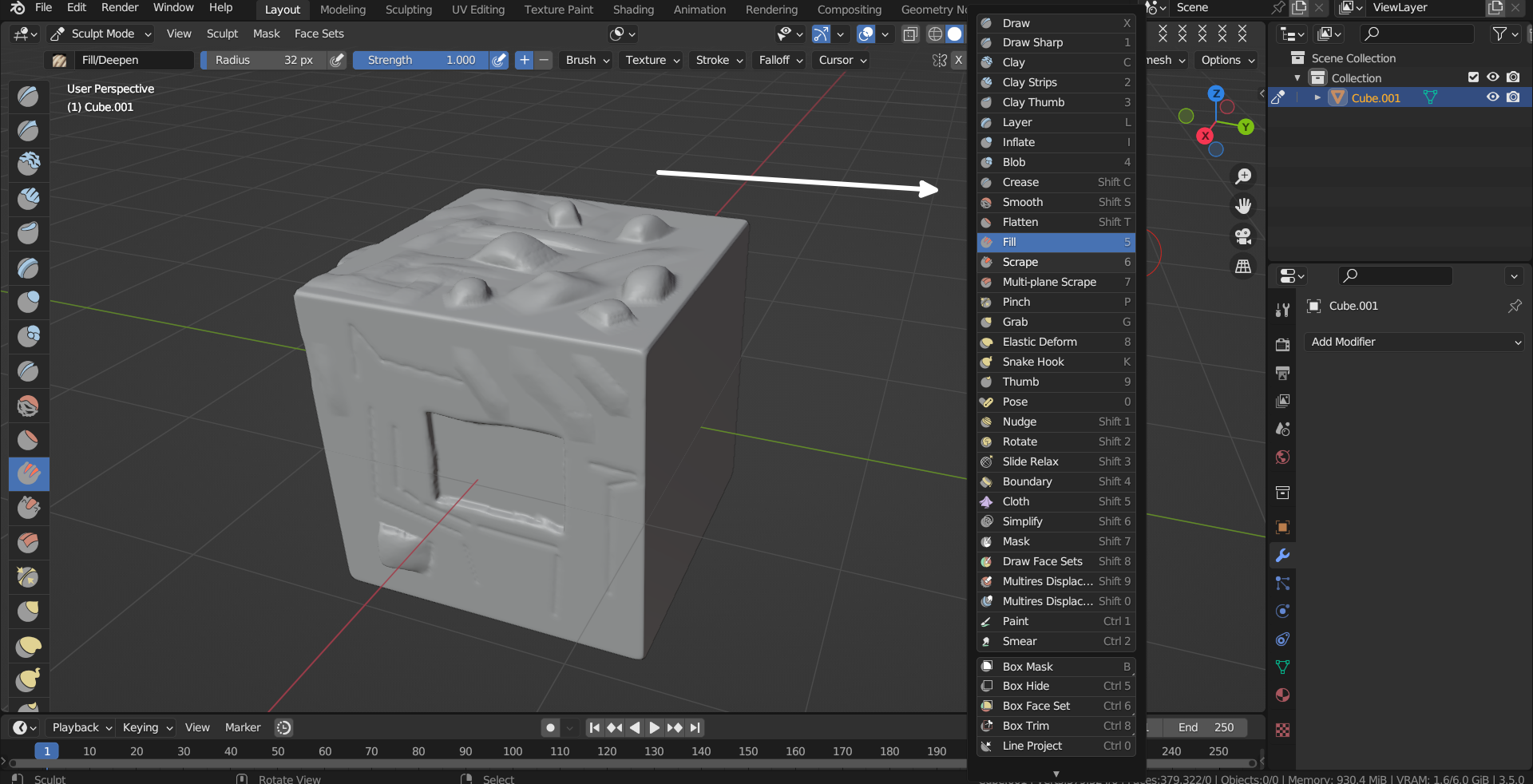Toggle Collection exclude checkbox in outliner
This screenshot has height=784, width=1533.
[x=1473, y=77]
